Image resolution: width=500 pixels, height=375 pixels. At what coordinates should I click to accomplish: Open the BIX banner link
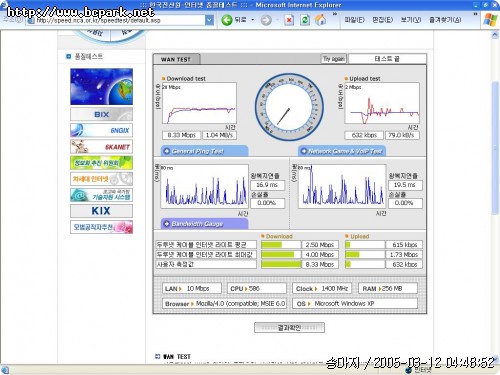(x=101, y=114)
